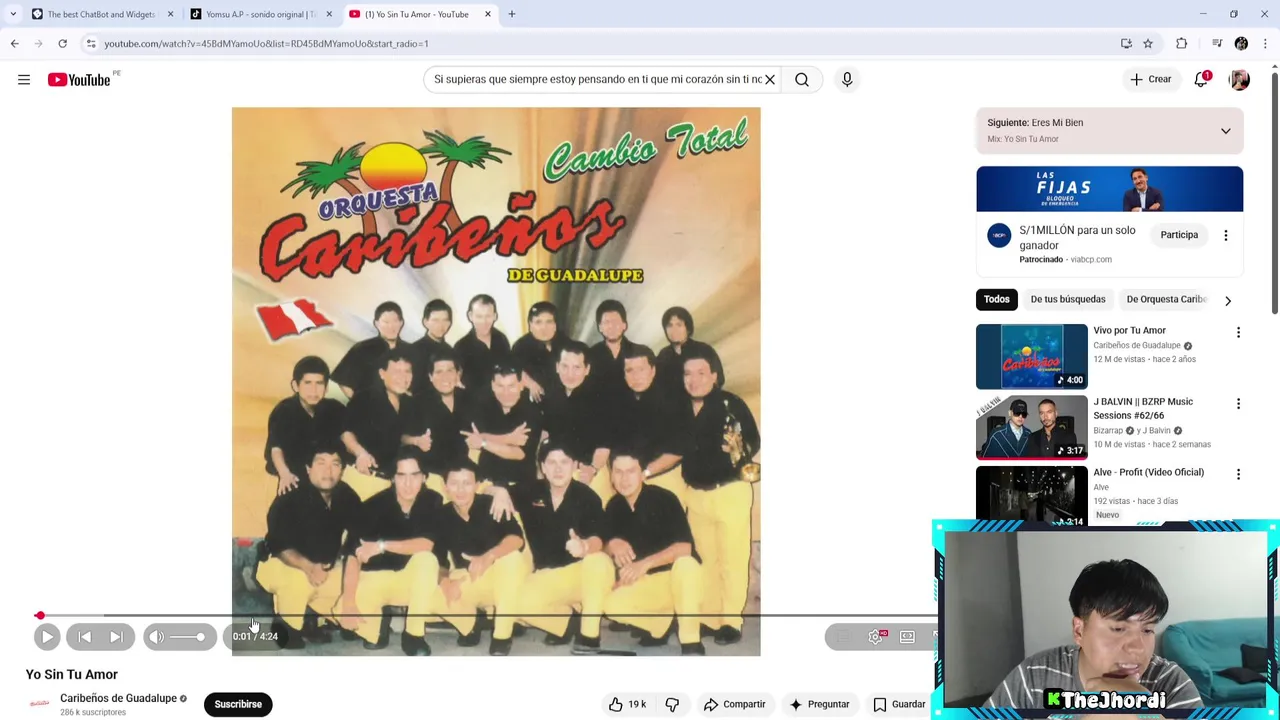Viewport: 1280px width, 720px height.
Task: Open the YouTube hamburger guide menu
Action: [24, 79]
